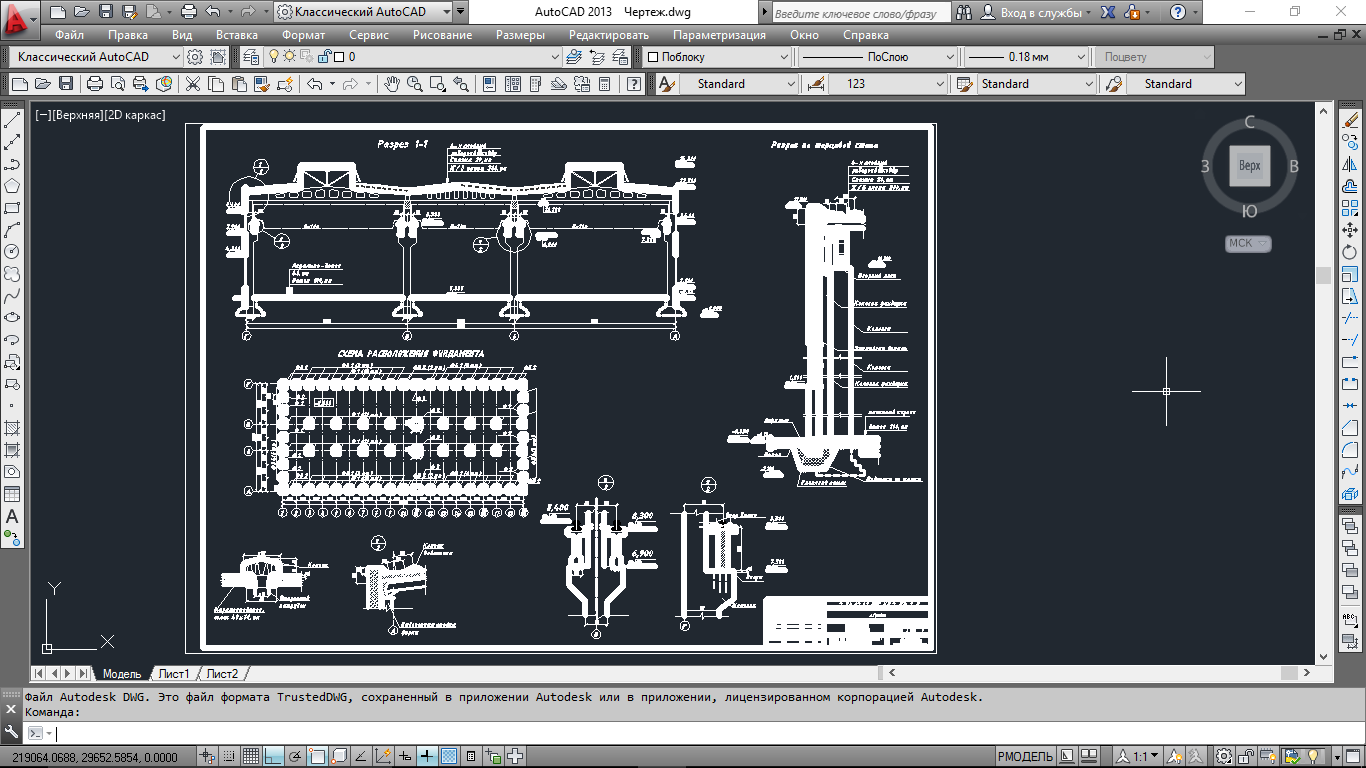Click the Верх face on ViewCube

click(1250, 165)
